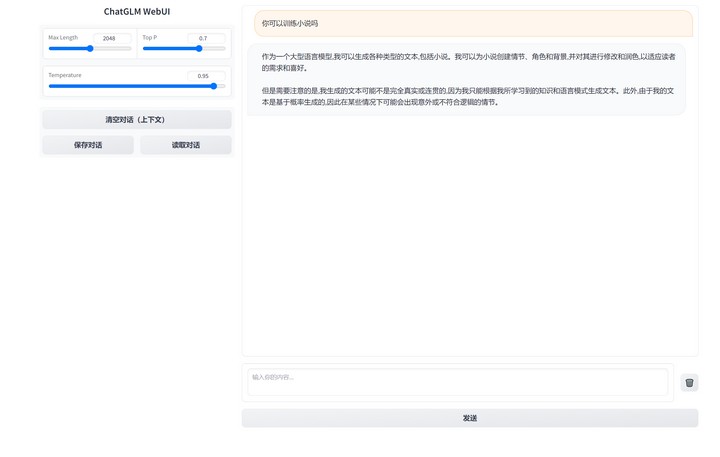Click the trash icon beside the input box
720x457 pixels.
[x=689, y=383]
